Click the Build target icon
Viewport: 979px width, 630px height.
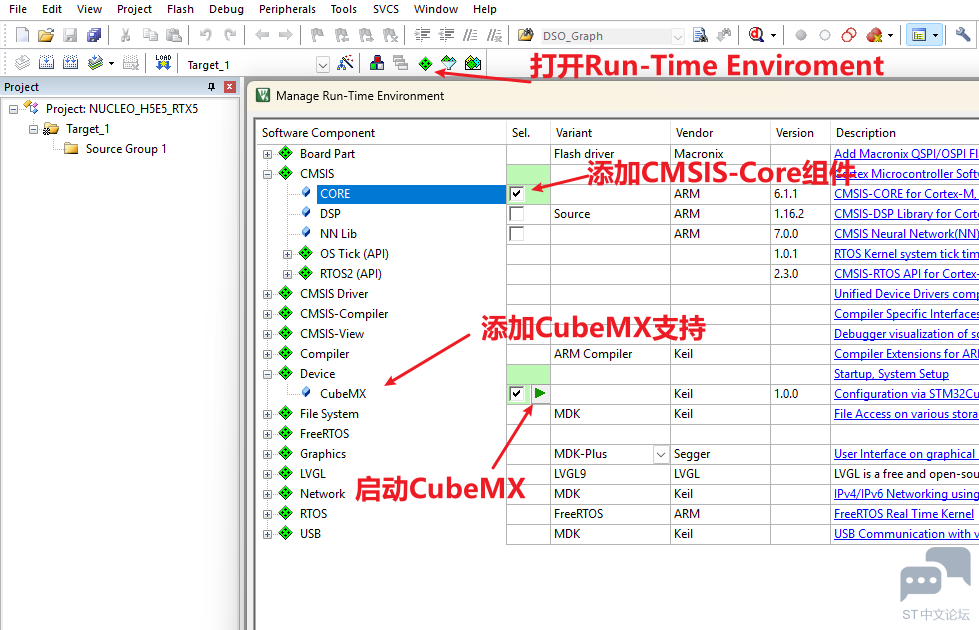[x=46, y=63]
